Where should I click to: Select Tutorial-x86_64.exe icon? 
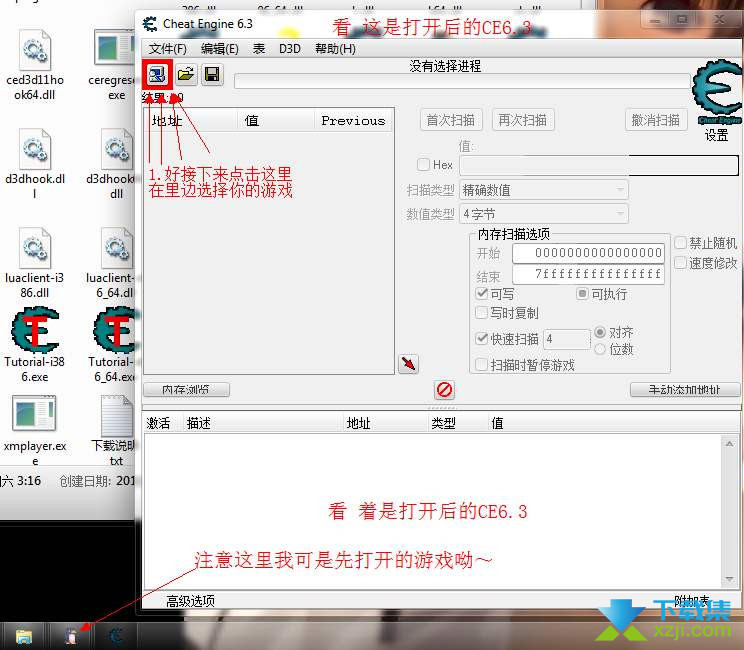[114, 330]
